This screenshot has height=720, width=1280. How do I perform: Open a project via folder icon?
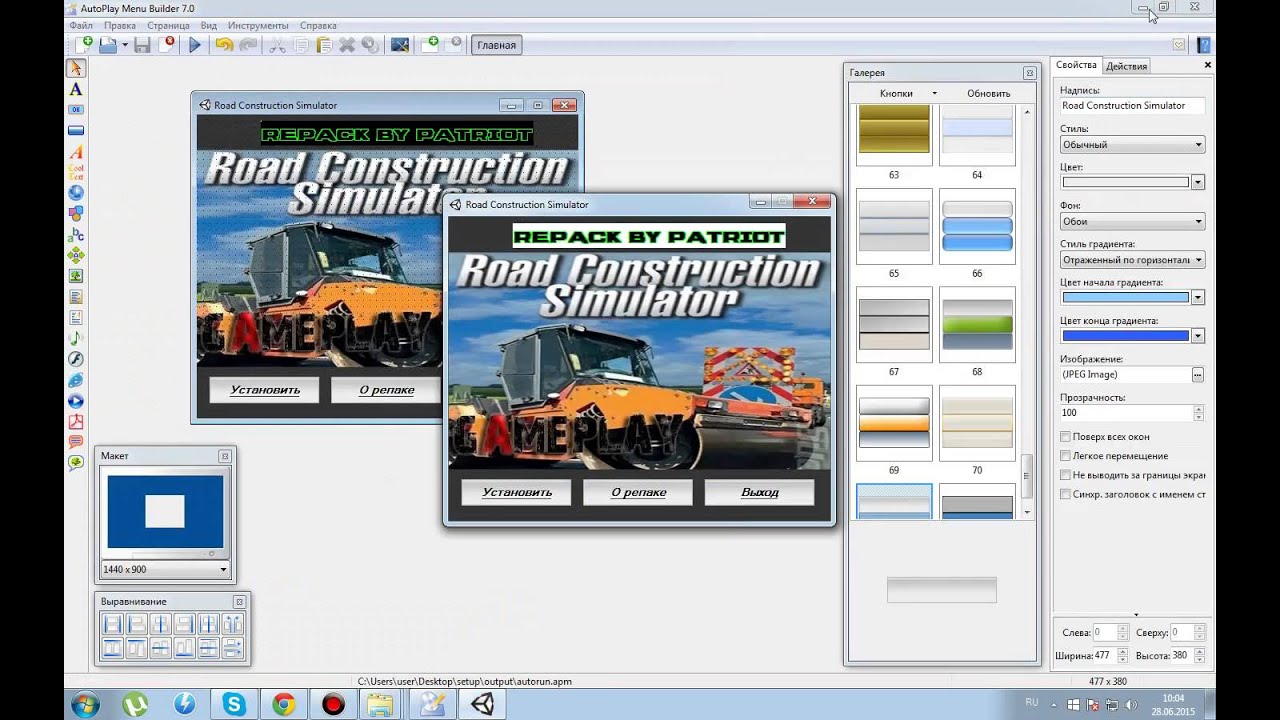coord(107,44)
